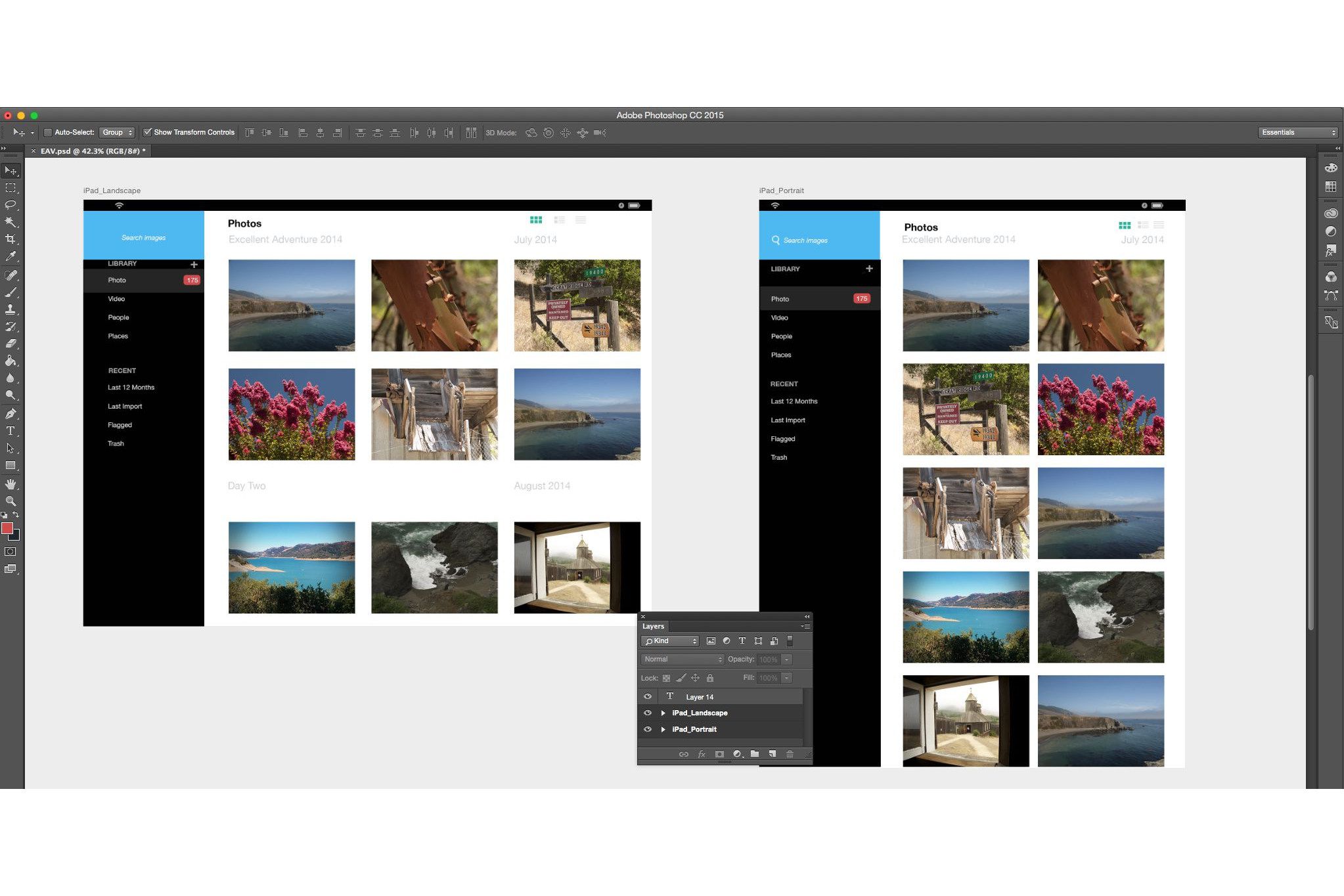This screenshot has width=1344, height=896.
Task: Toggle Quick Mask mode
Action: [11, 552]
